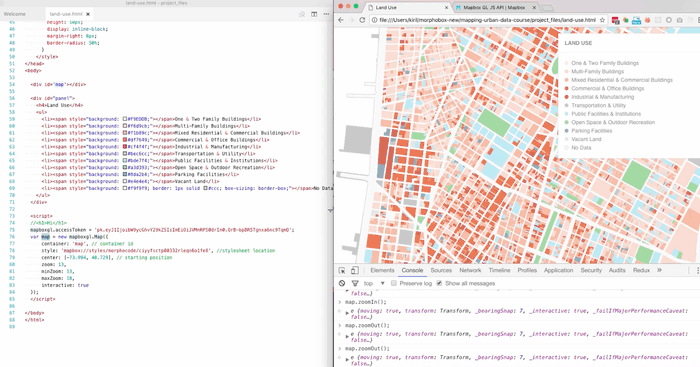Click the browser forward arrow

pos(351,20)
